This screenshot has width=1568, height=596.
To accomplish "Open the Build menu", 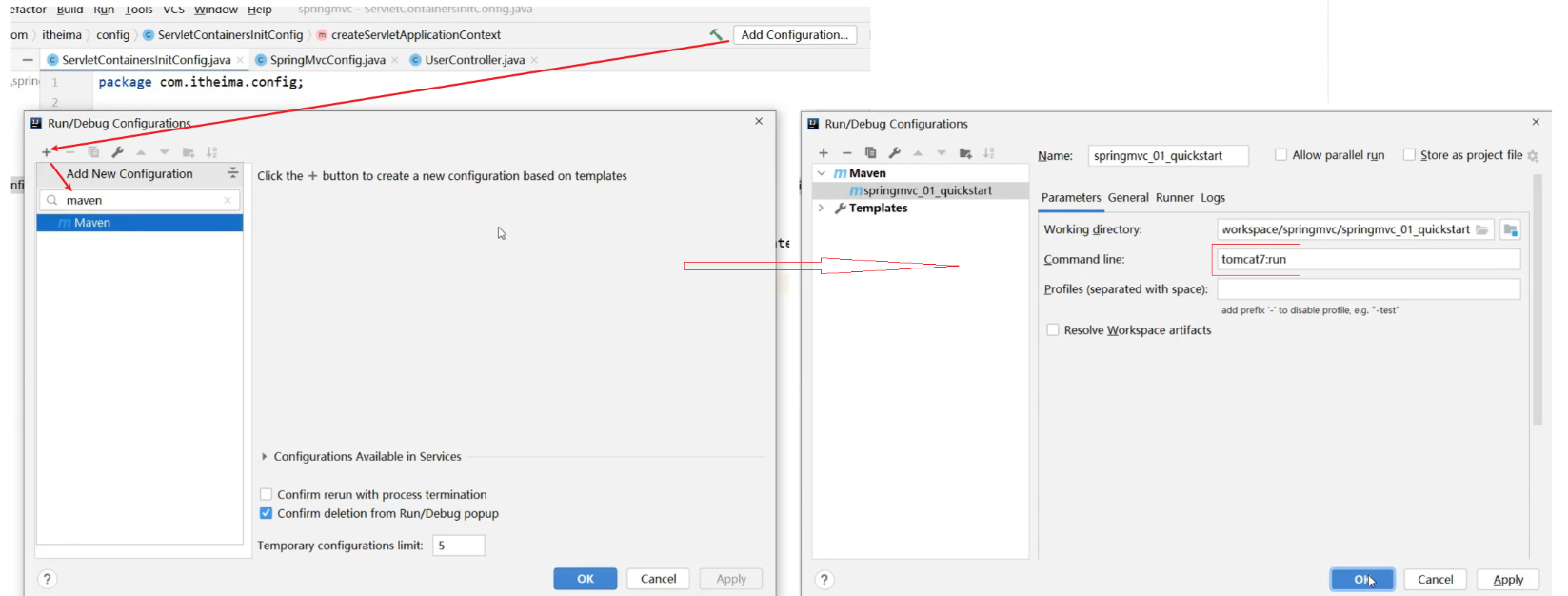I will pyautogui.click(x=69, y=10).
